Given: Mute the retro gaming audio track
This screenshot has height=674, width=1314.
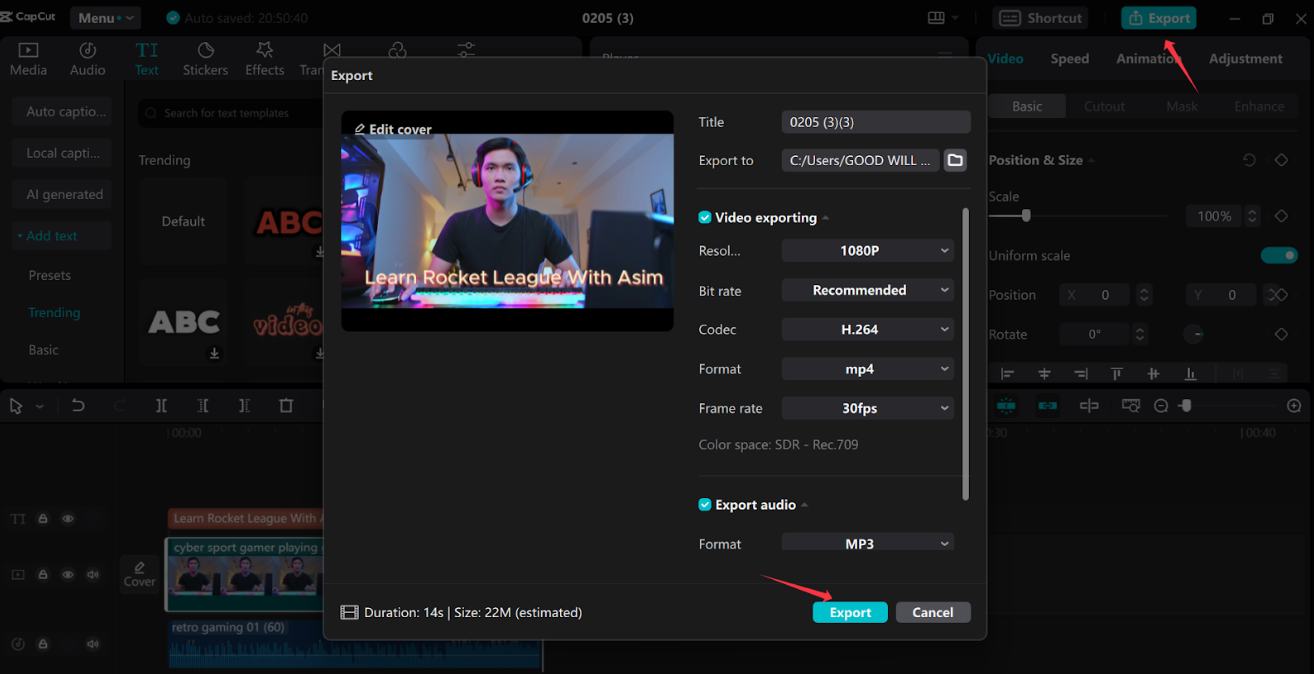Looking at the screenshot, I should pos(93,644).
